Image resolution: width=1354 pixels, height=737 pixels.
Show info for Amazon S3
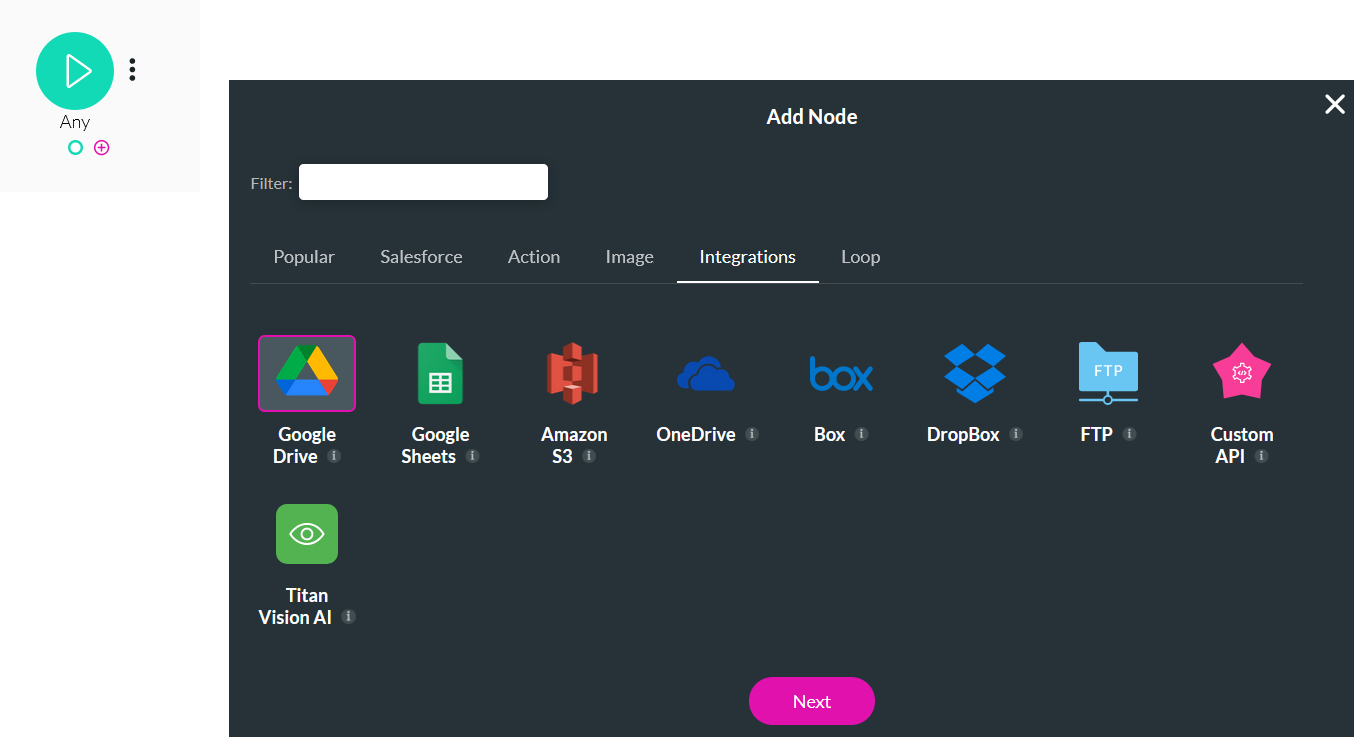589,456
